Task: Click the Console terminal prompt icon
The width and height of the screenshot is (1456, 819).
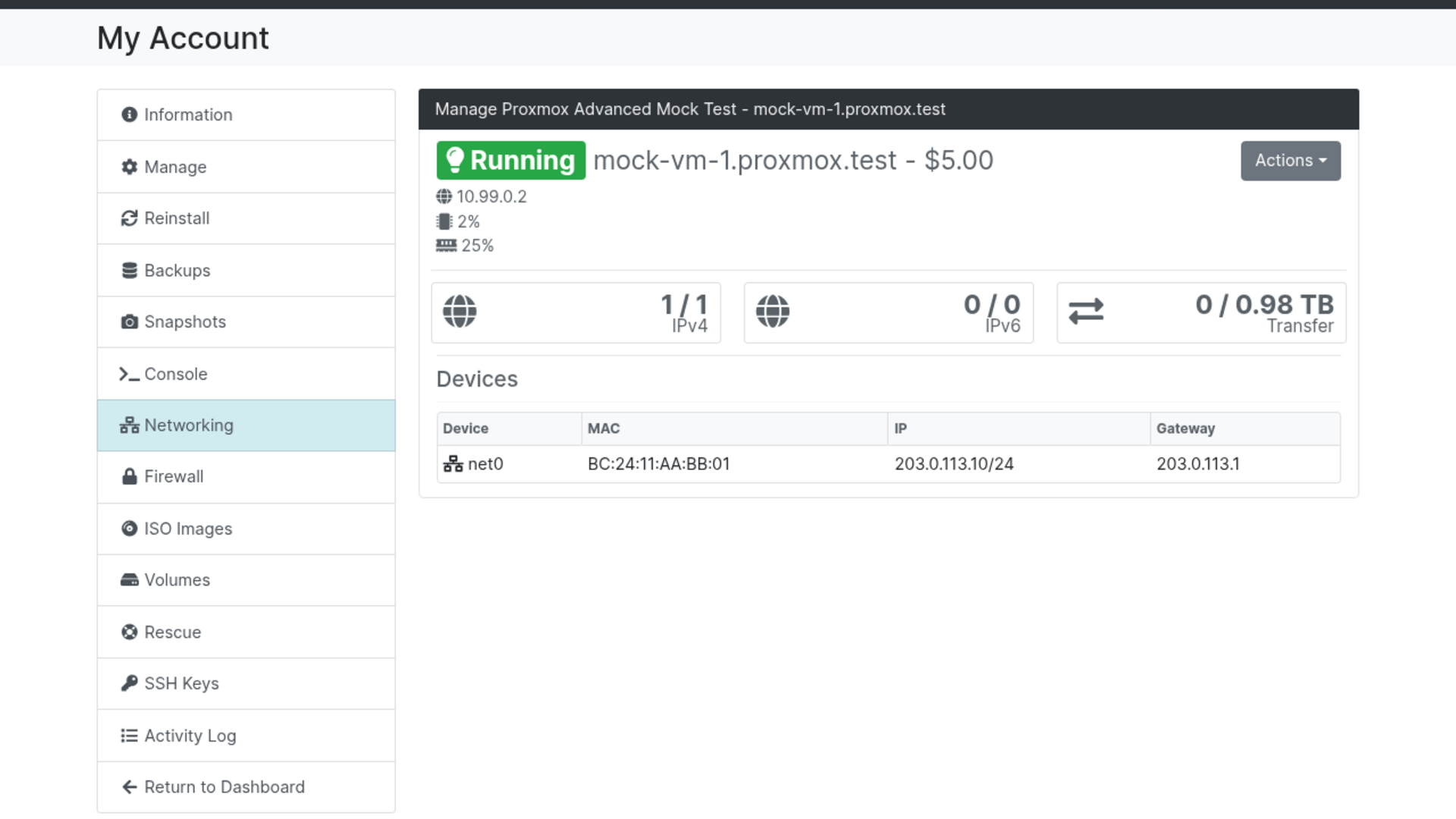Action: click(129, 374)
